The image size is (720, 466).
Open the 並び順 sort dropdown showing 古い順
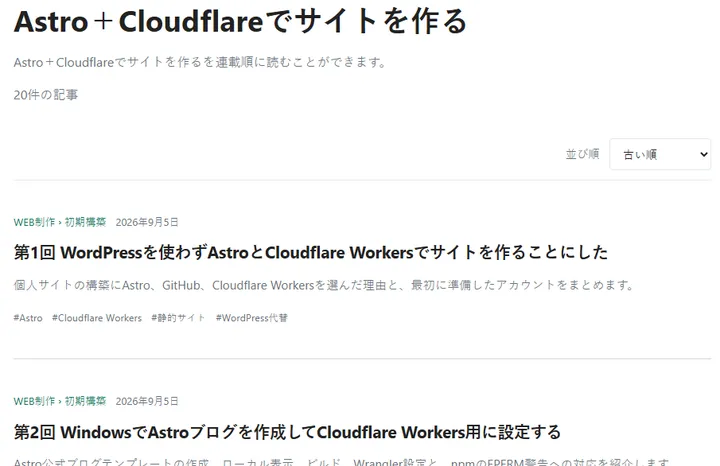point(660,154)
